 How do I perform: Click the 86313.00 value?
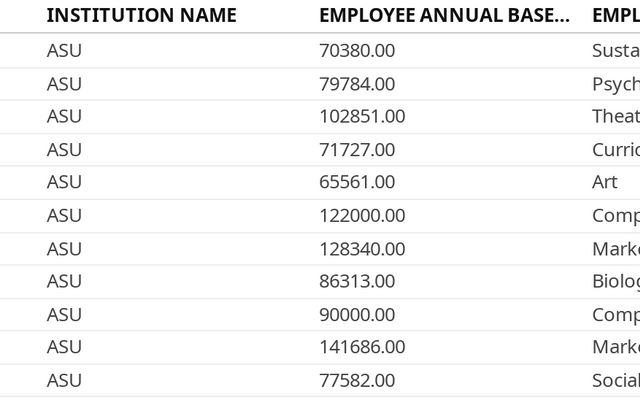click(x=357, y=281)
